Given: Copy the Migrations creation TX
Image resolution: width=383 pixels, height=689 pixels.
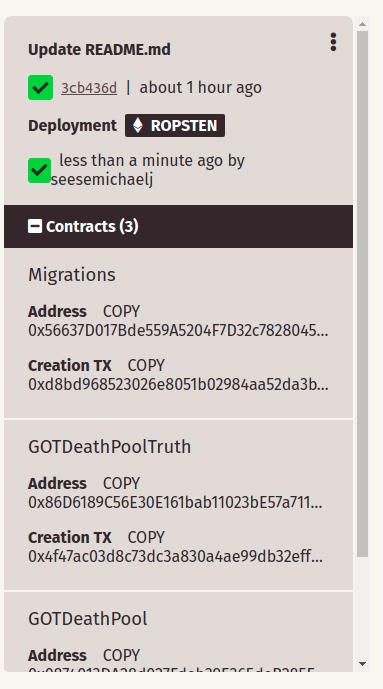Looking at the screenshot, I should tap(146, 366).
